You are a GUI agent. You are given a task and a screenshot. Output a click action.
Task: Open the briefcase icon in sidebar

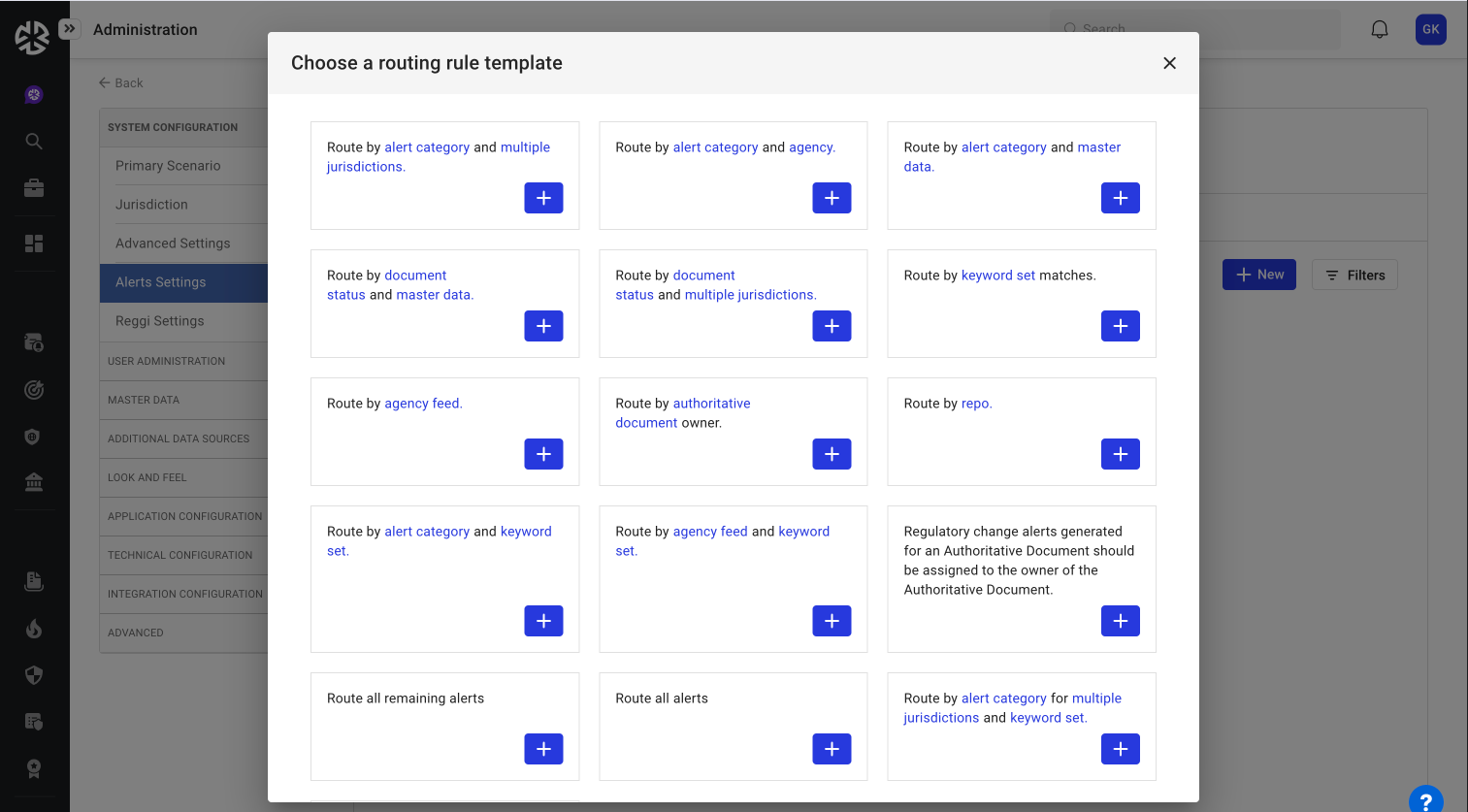[x=34, y=188]
